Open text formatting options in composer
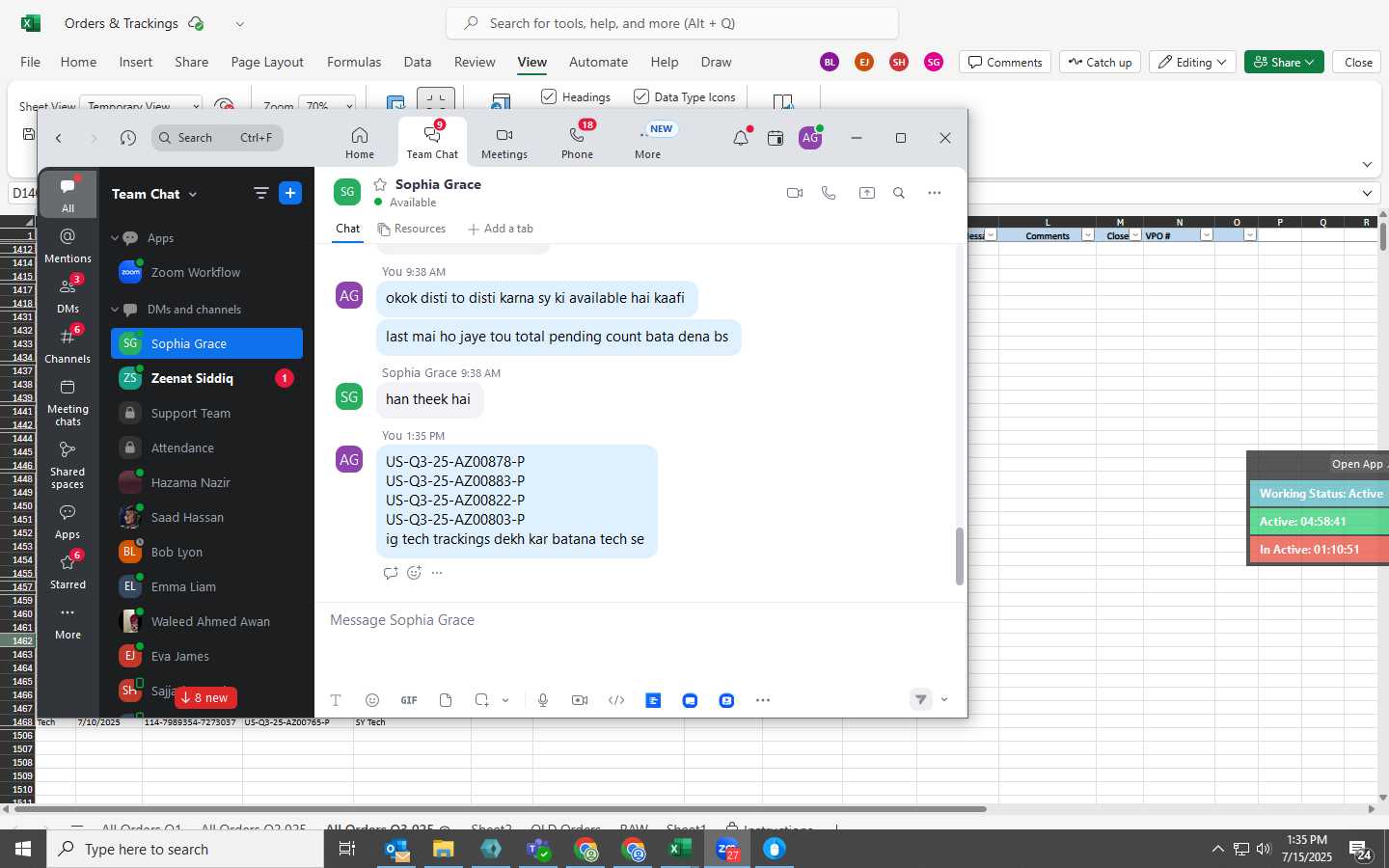 [336, 700]
